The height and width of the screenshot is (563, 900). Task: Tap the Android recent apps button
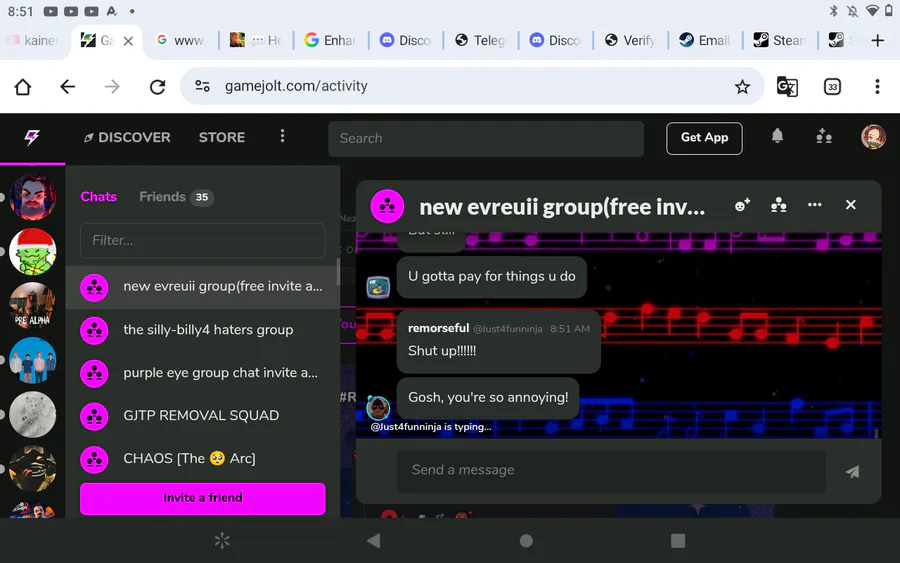(x=678, y=541)
